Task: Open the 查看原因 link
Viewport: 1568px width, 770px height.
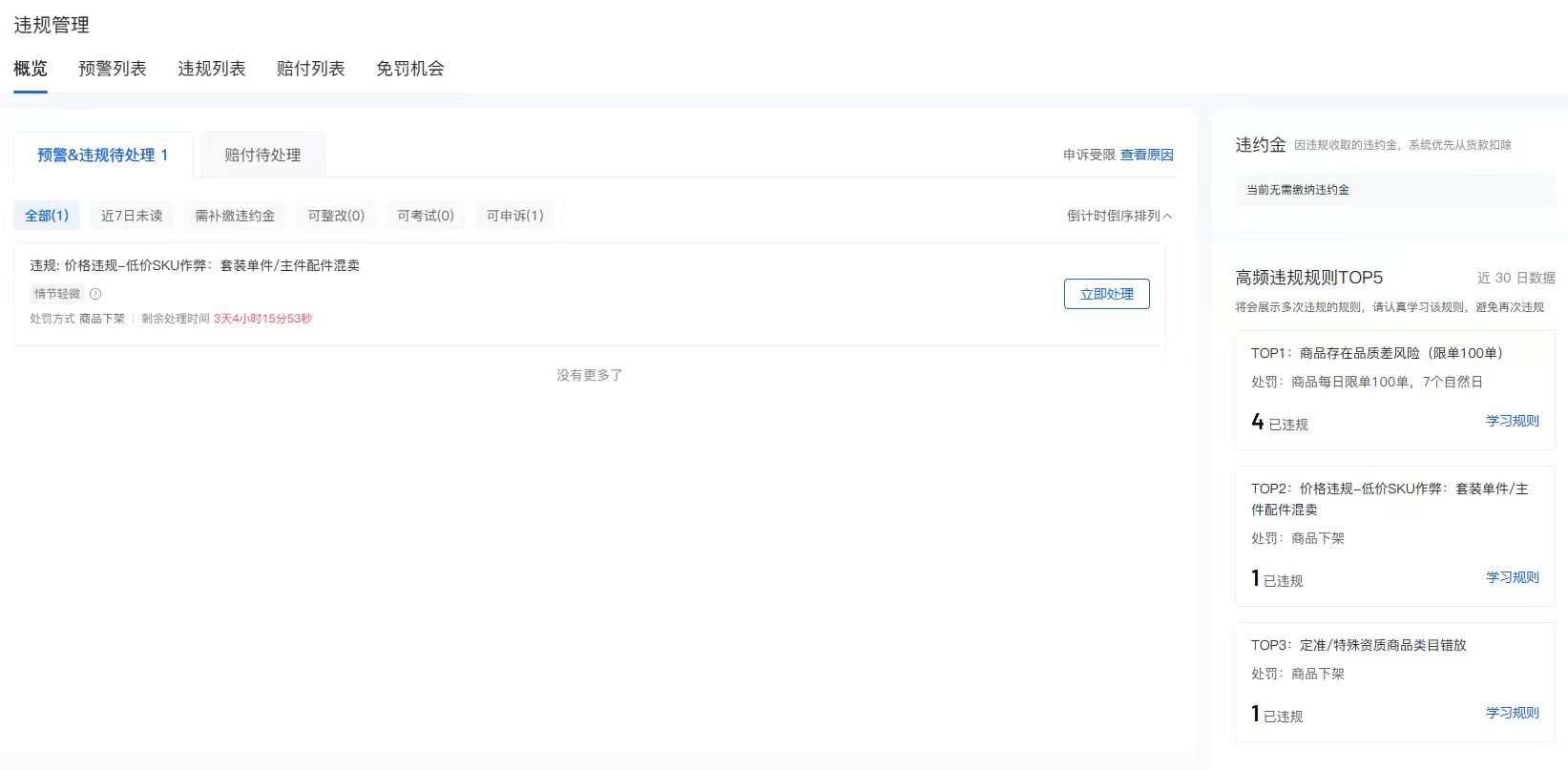Action: 1146,155
